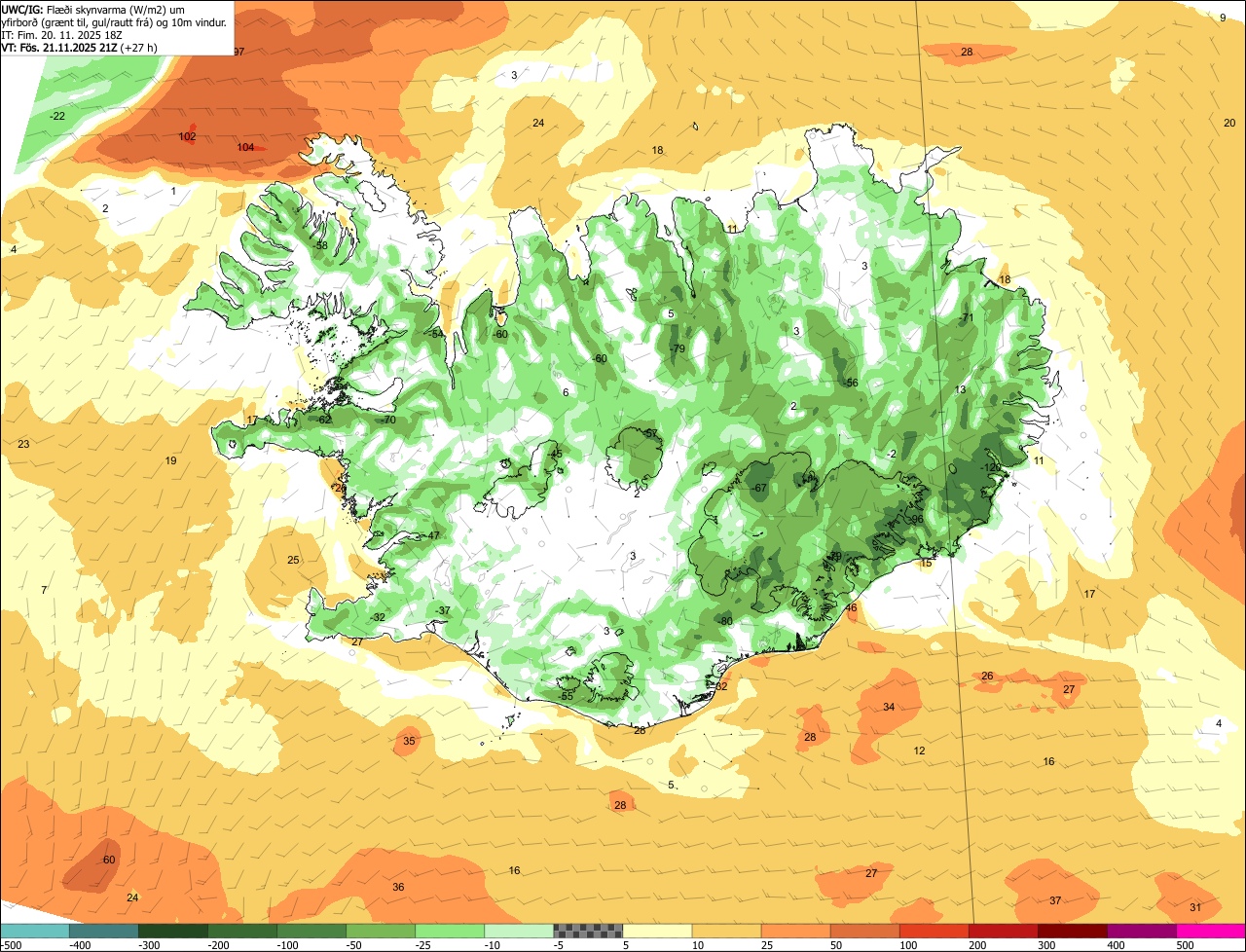1246x952 pixels.
Task: Click the '-80' value in south Iceland
Action: click(724, 622)
